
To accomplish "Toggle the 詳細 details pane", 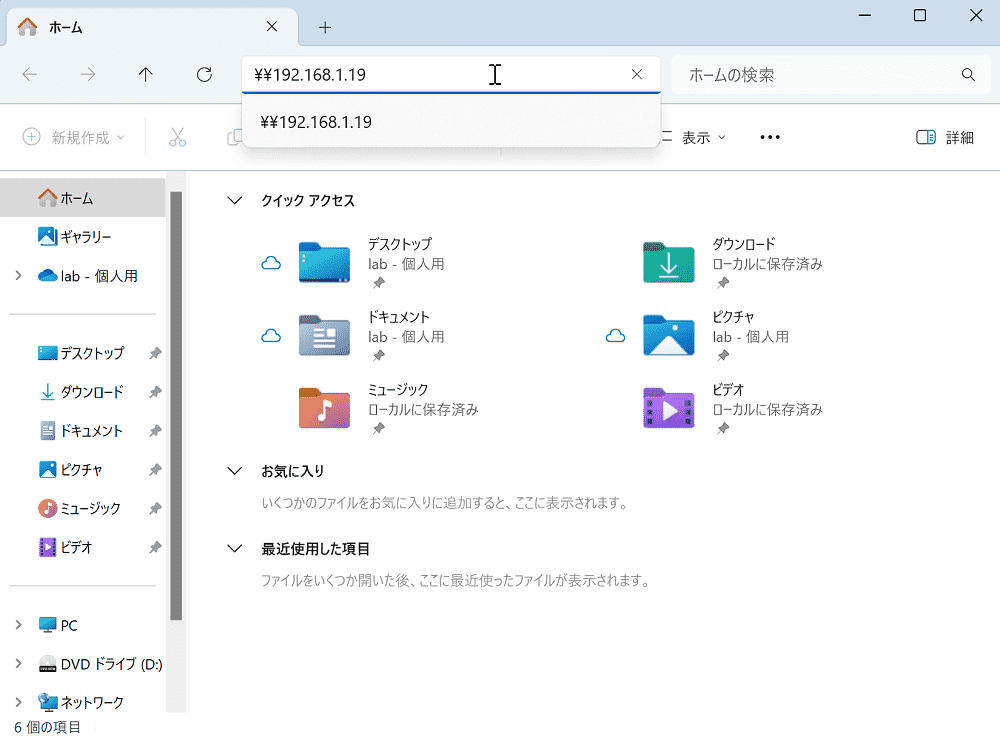I will [x=945, y=137].
